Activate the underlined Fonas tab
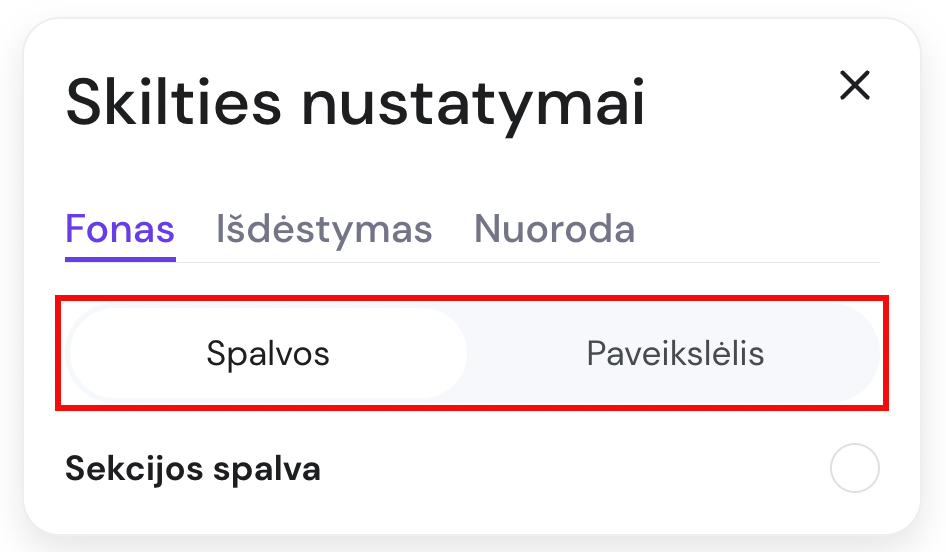 click(120, 230)
